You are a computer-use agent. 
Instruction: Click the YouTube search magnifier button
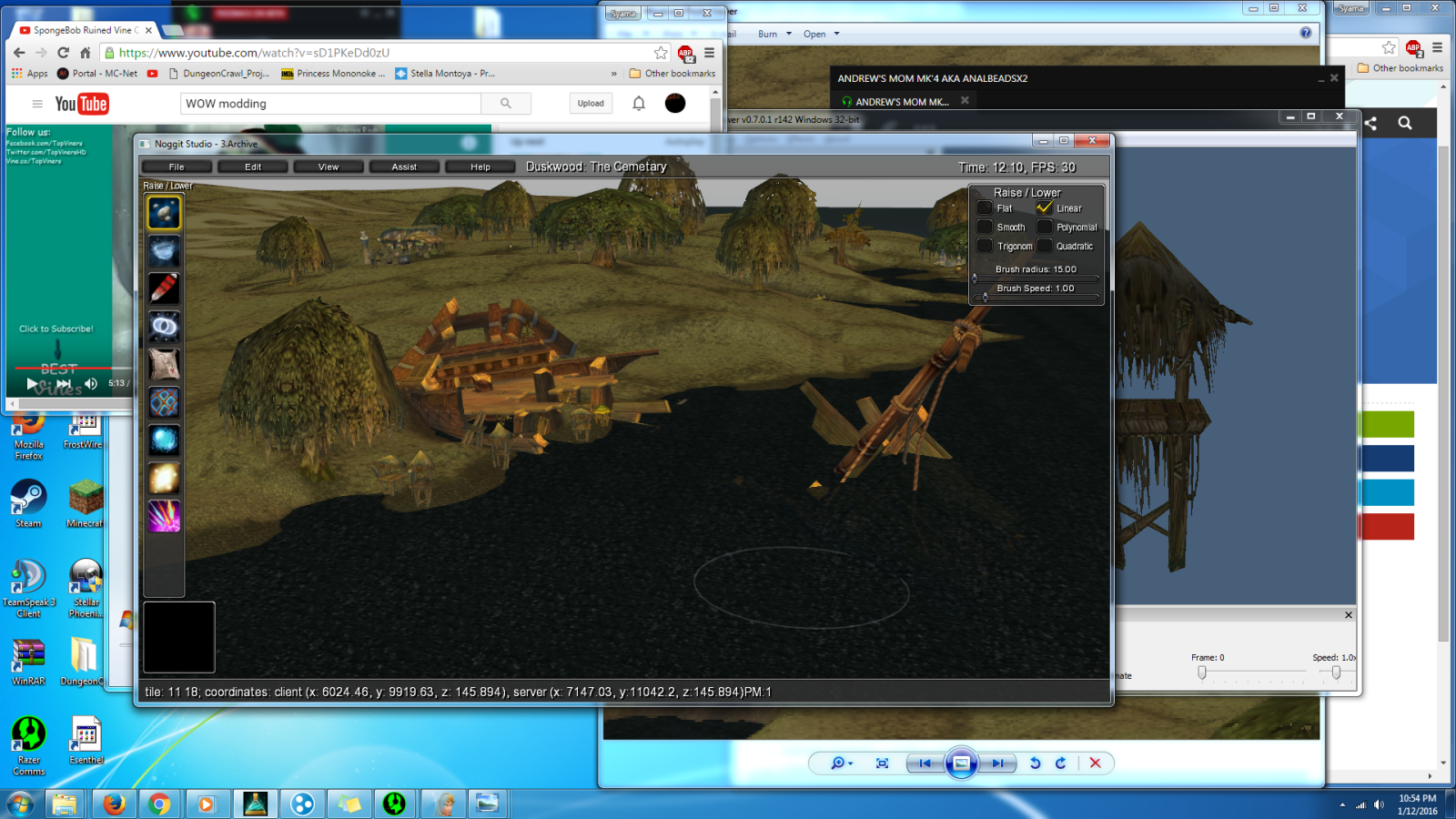point(506,104)
